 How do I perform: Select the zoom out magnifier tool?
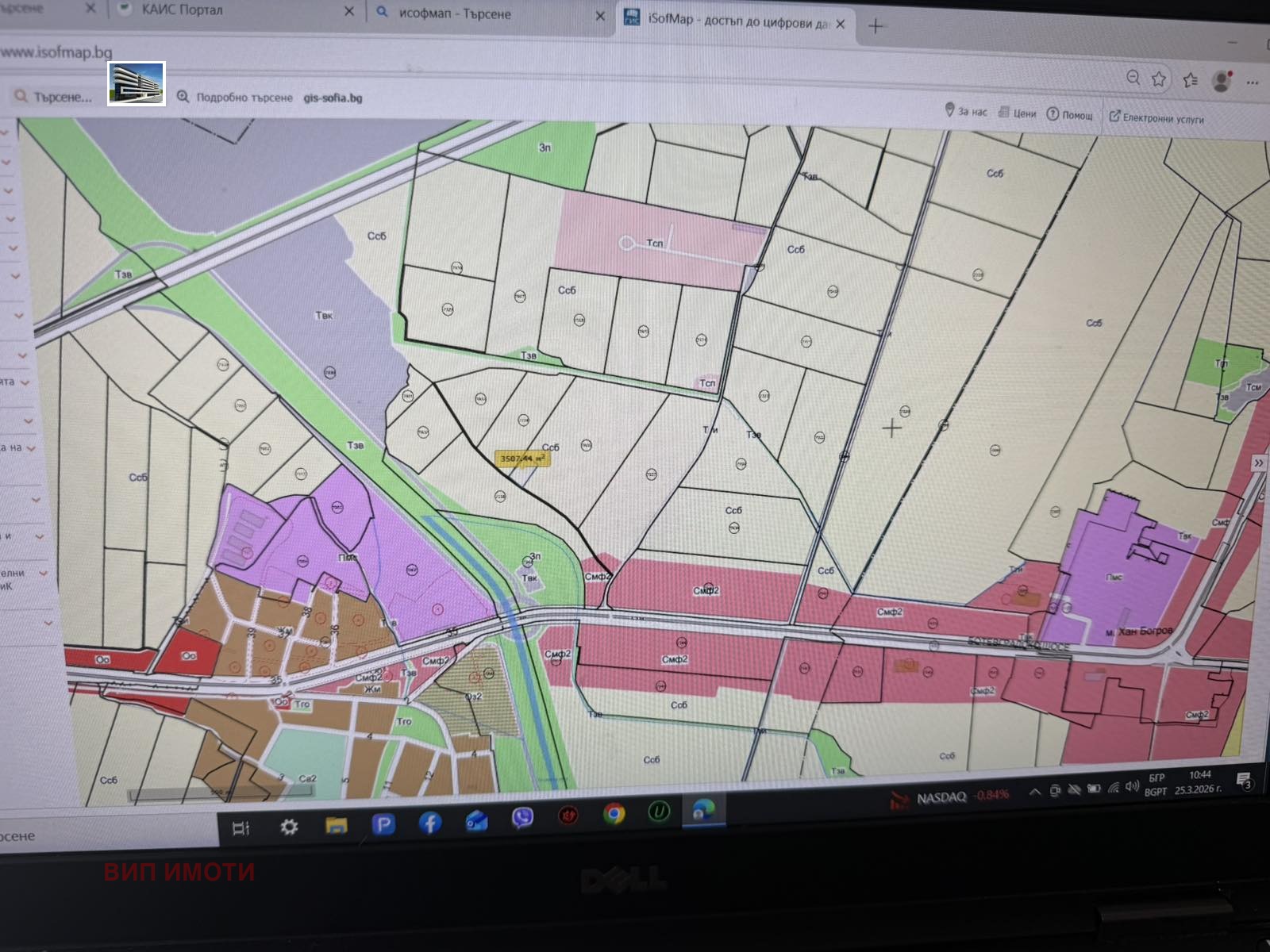[x=1131, y=78]
